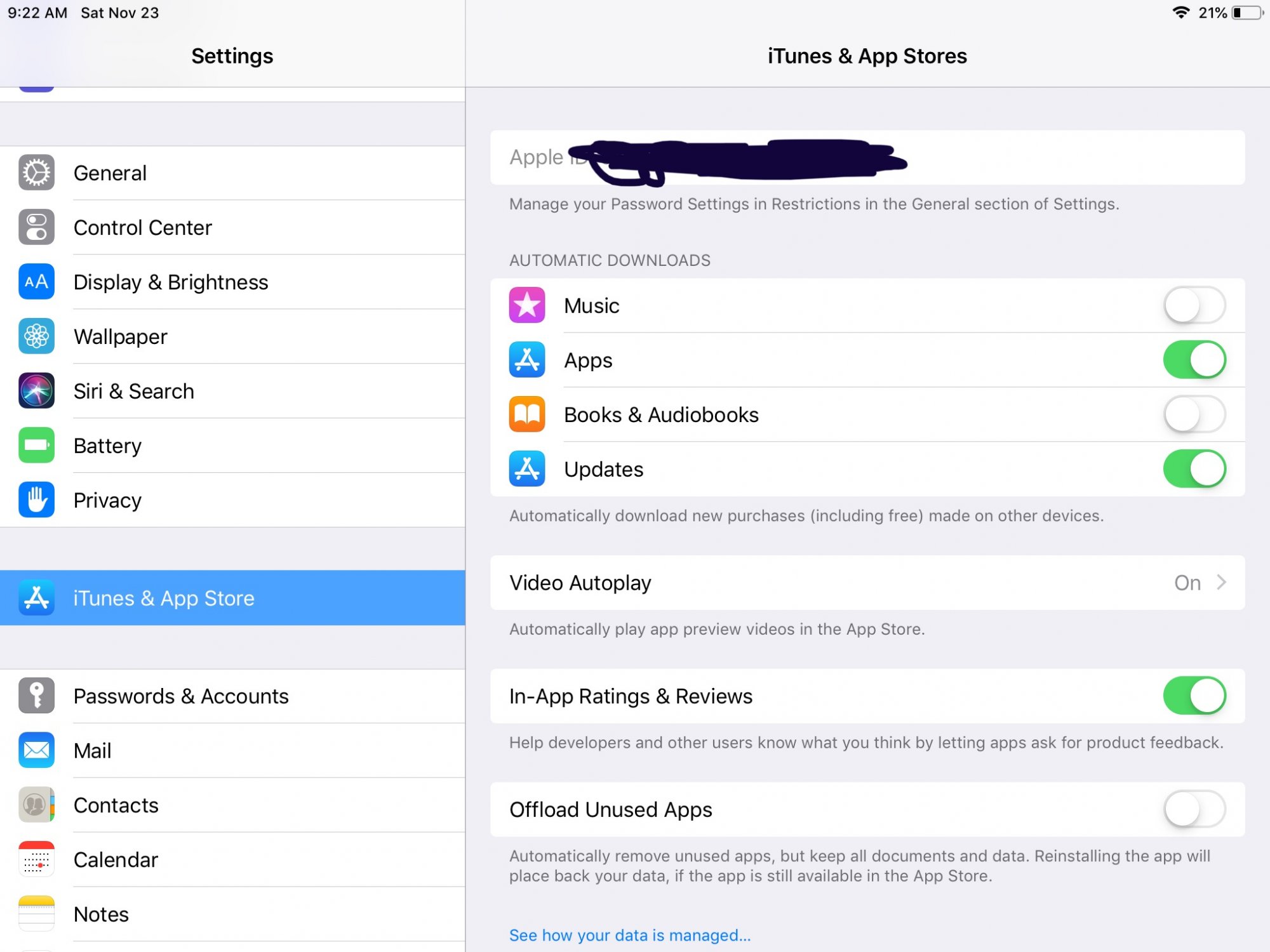The width and height of the screenshot is (1270, 952).
Task: Tap the 9:22 AM clock
Action: click(37, 13)
